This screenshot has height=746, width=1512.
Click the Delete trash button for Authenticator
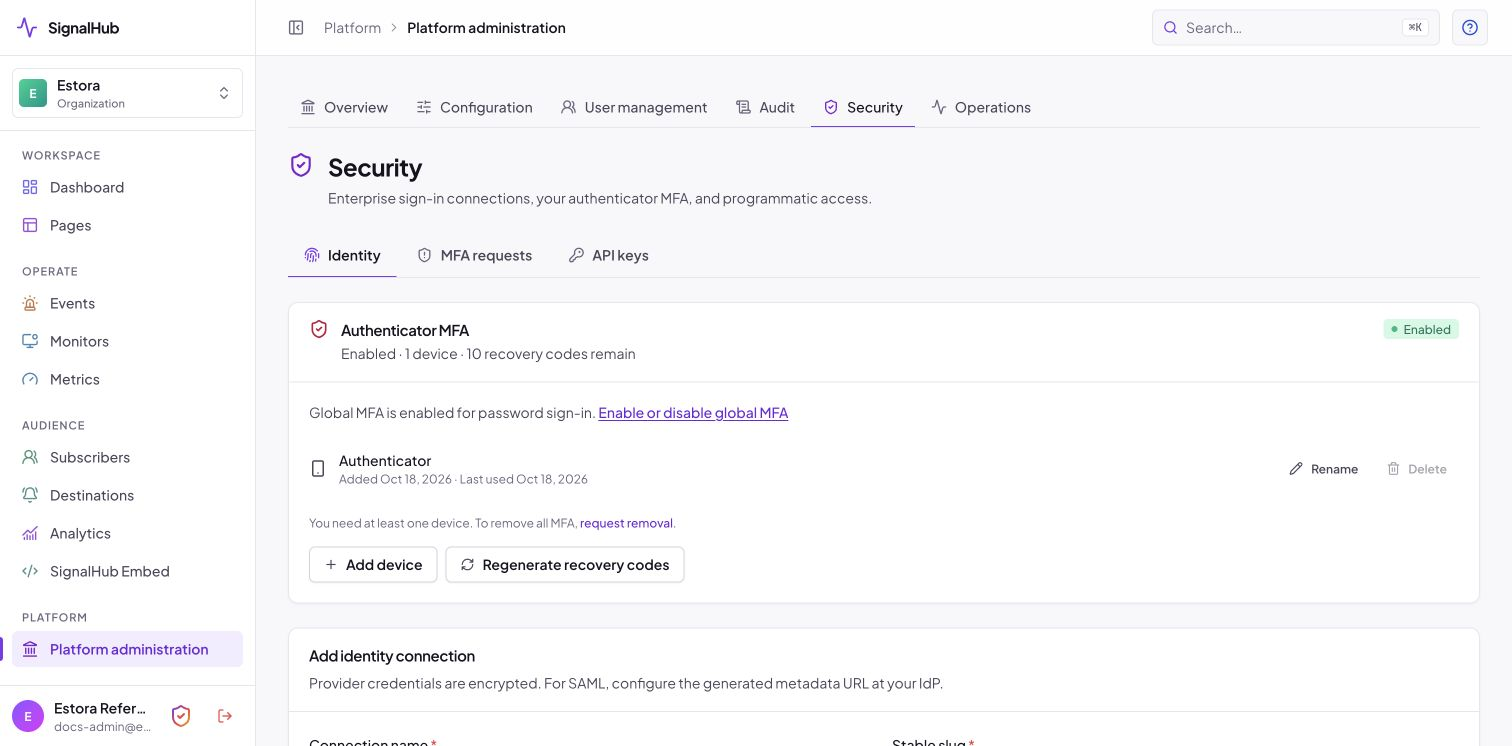(1417, 469)
